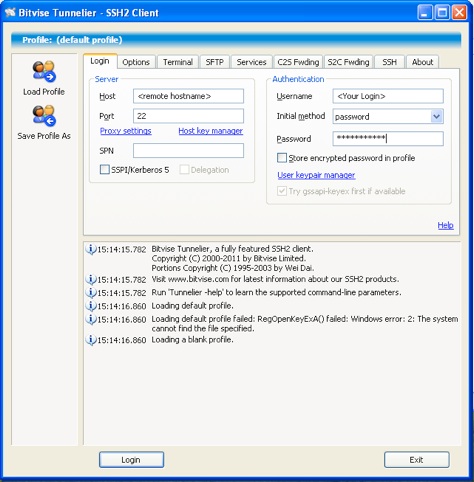
Task: Switch to the Options tab
Action: [136, 62]
